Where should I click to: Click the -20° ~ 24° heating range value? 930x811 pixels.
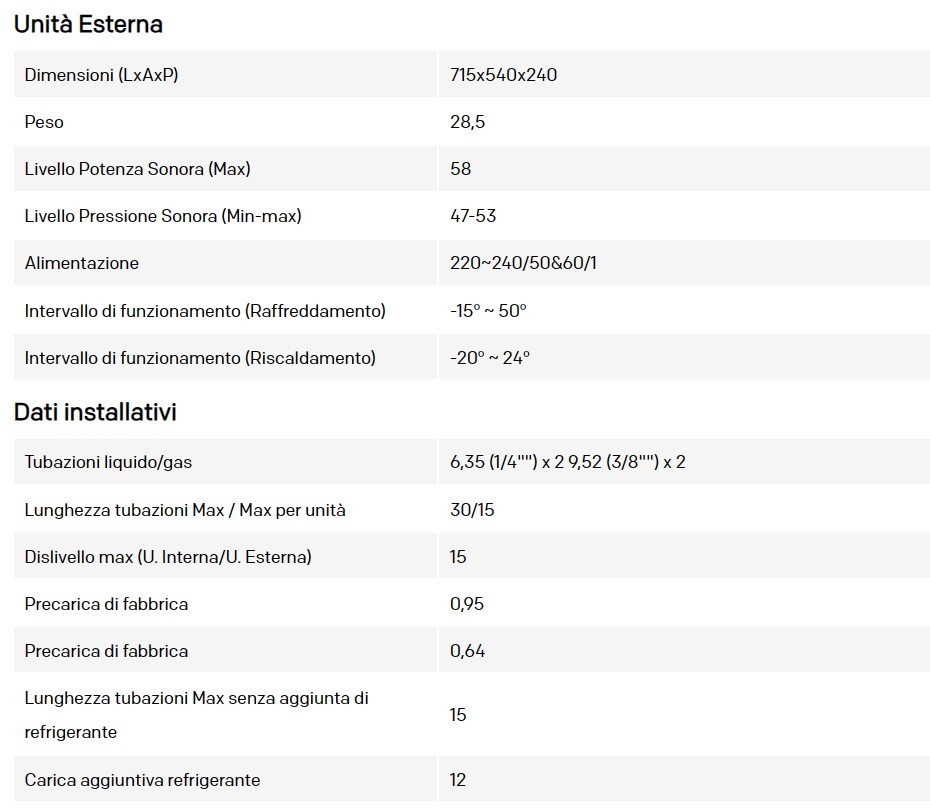click(x=490, y=358)
